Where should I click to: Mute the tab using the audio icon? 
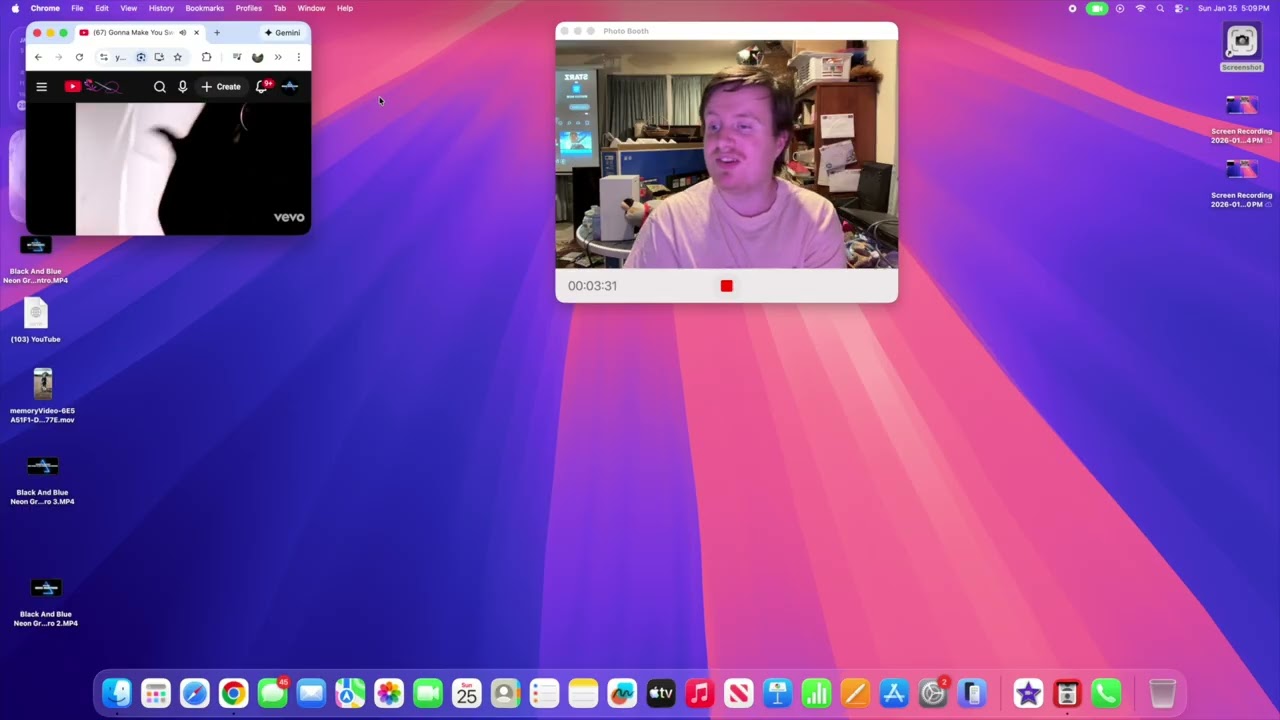pos(182,33)
